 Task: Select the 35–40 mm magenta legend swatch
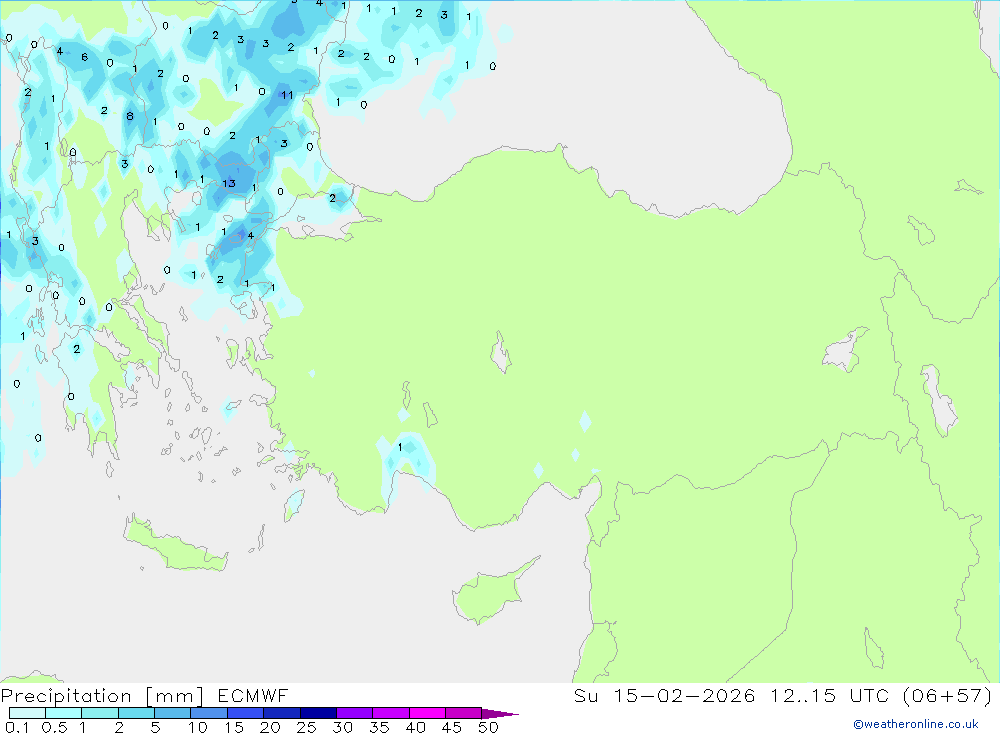coord(391,713)
